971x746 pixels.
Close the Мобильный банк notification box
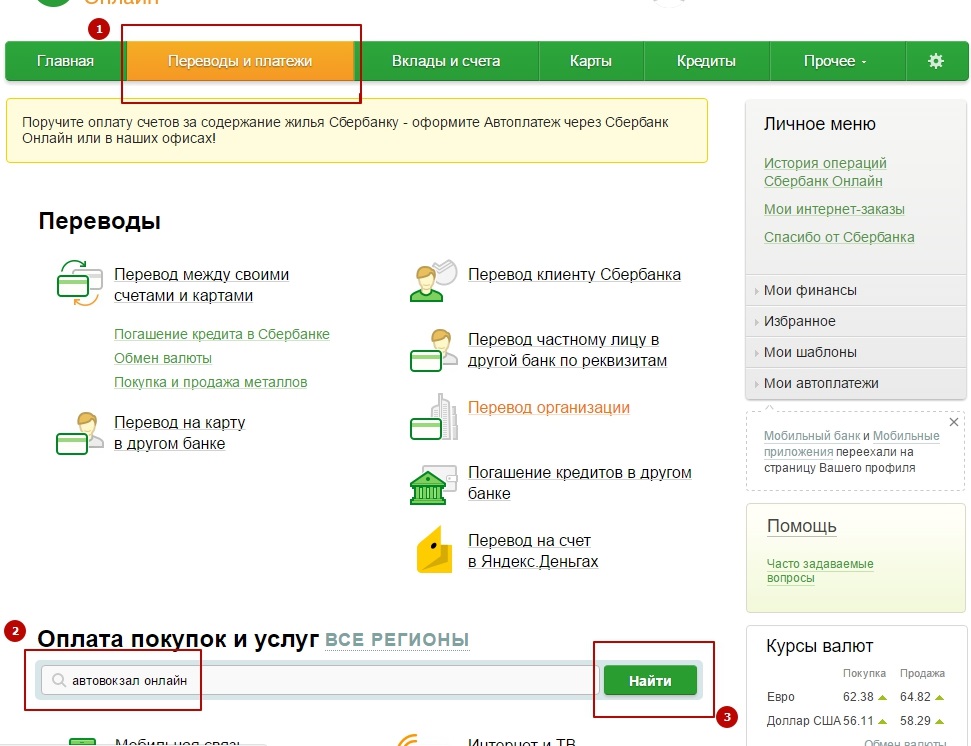pyautogui.click(x=954, y=422)
